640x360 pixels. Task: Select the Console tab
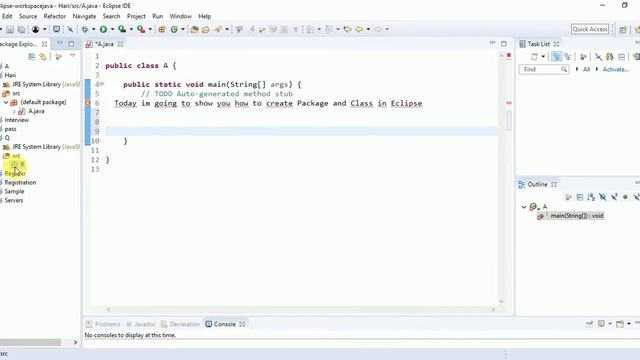(224, 324)
